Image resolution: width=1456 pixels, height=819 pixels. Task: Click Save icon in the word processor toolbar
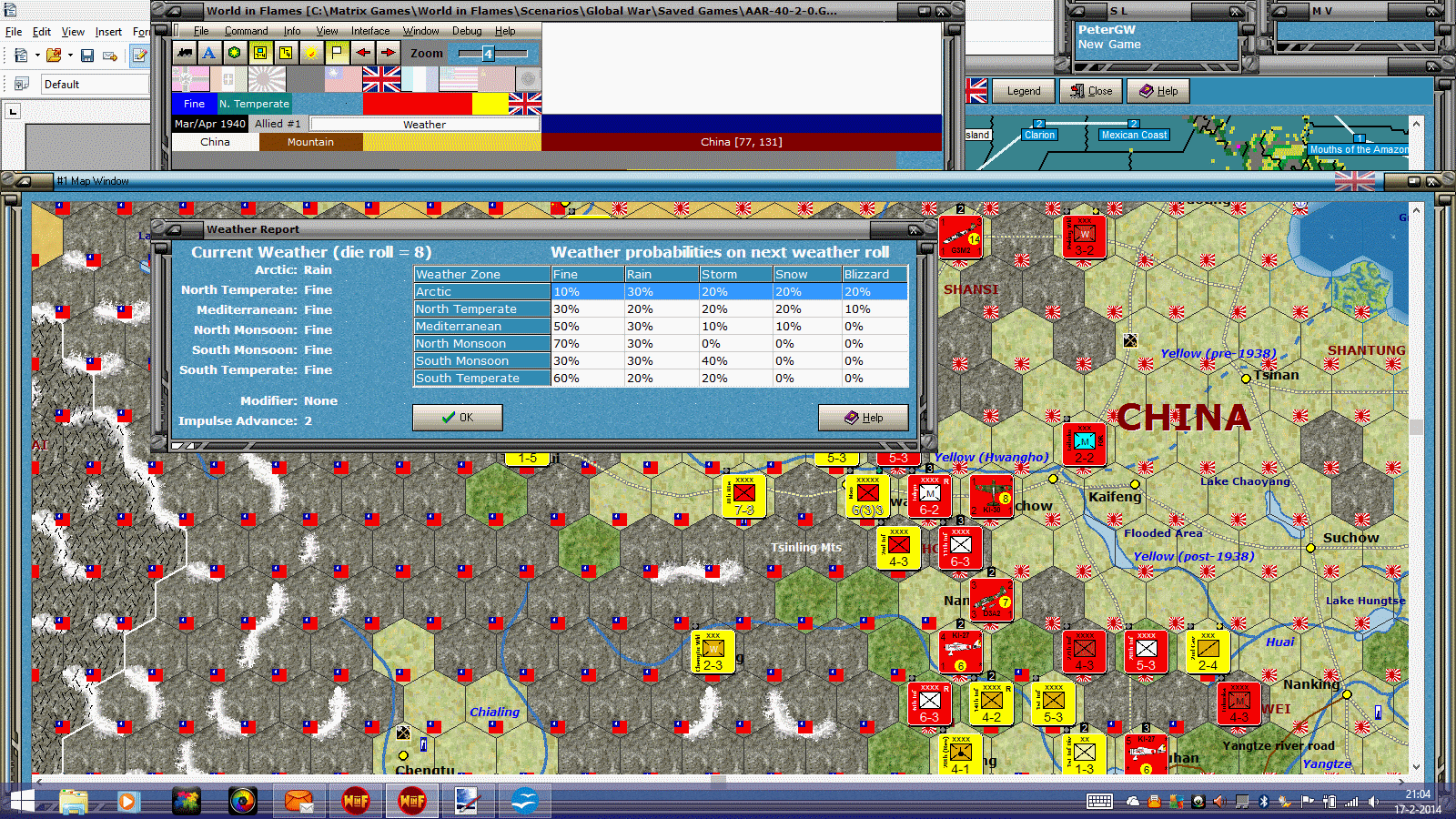(87, 56)
